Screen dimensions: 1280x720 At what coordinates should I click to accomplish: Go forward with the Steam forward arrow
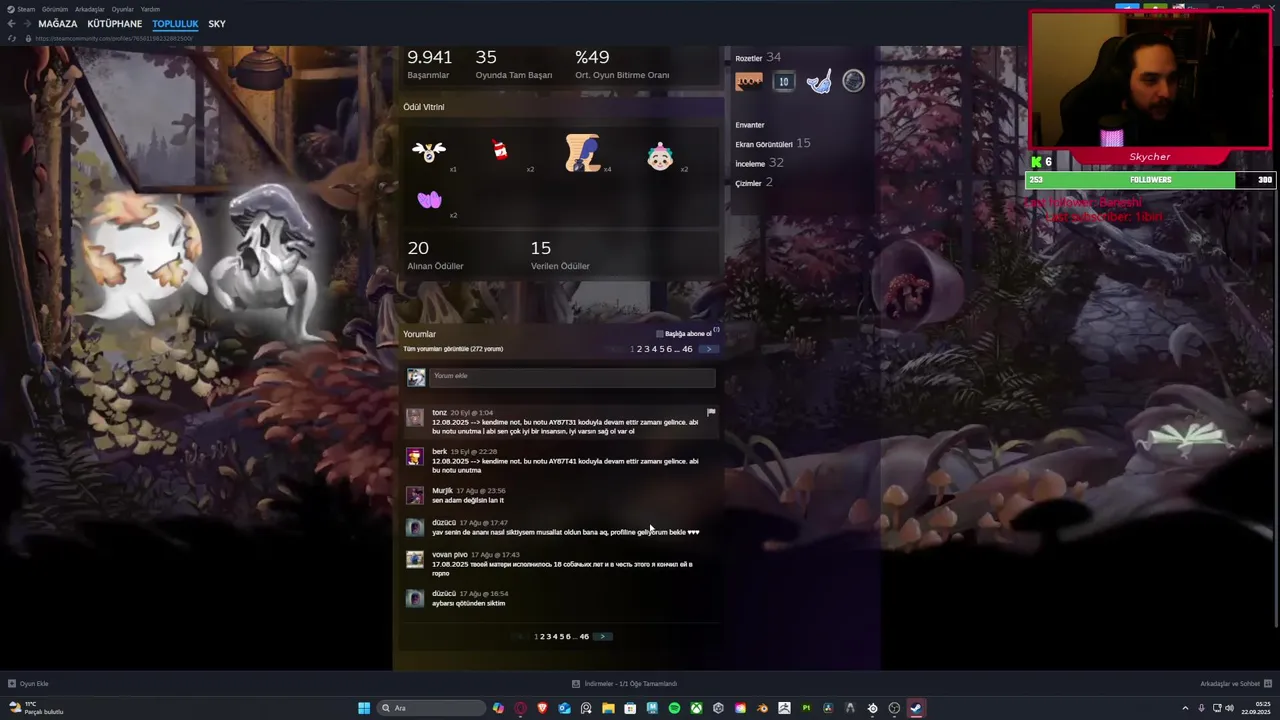26,24
